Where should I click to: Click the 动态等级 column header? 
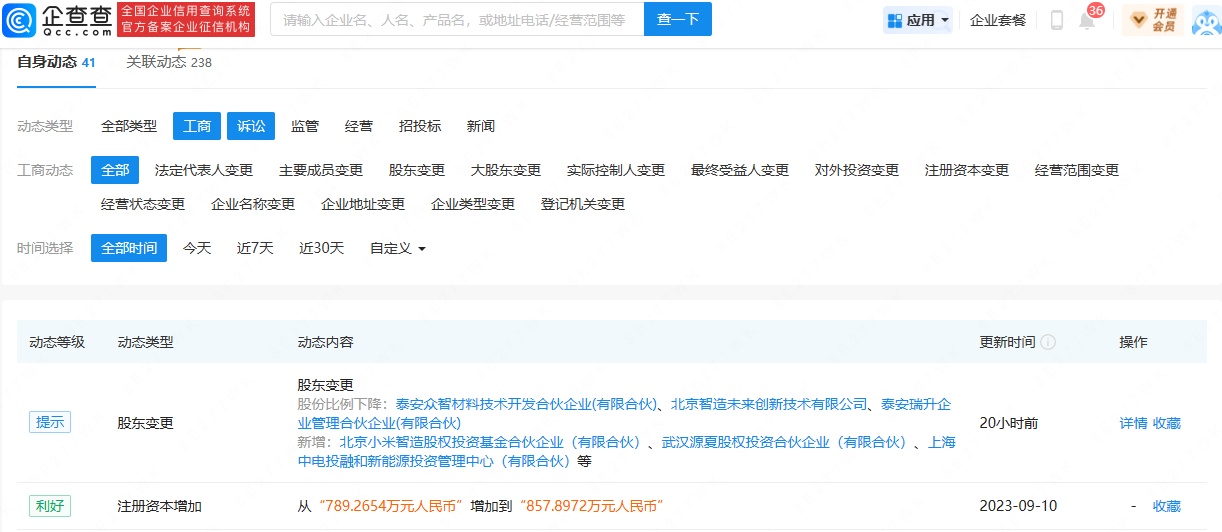pos(57,342)
